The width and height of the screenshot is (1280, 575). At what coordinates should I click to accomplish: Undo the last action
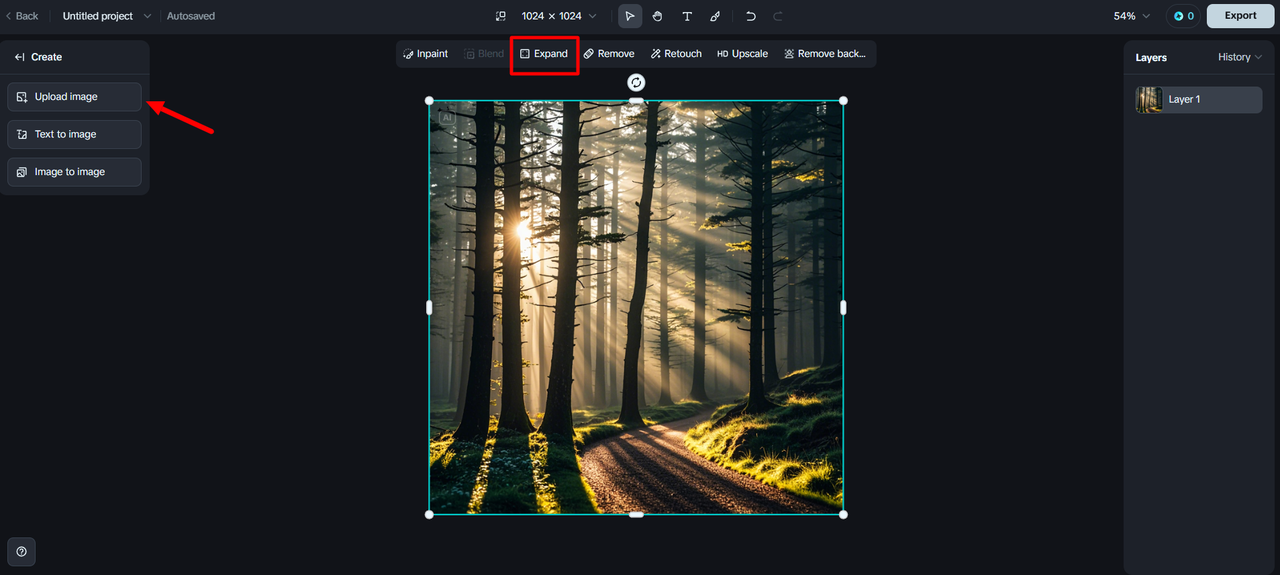click(x=751, y=16)
